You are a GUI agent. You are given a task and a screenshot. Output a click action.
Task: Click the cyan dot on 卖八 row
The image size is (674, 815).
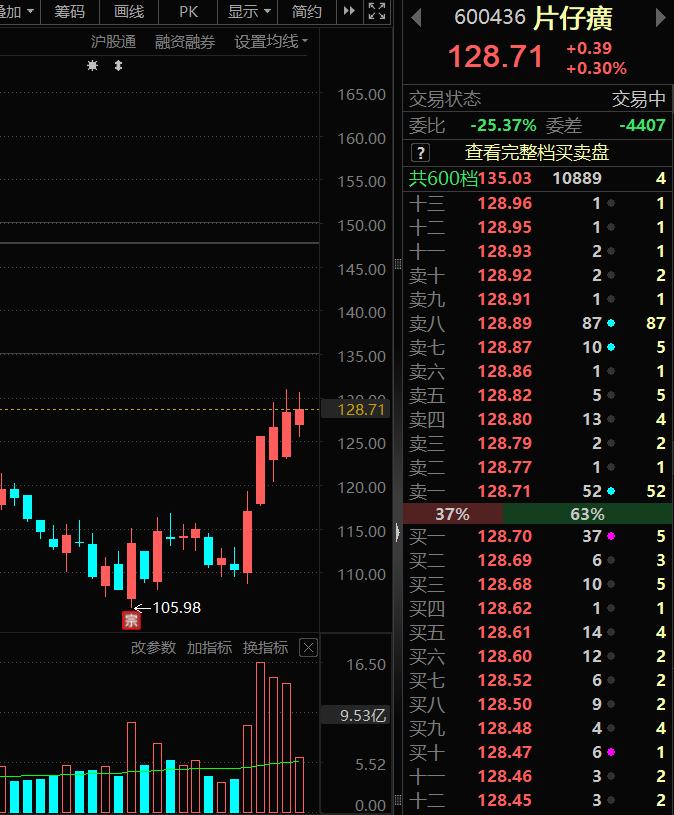(x=611, y=323)
